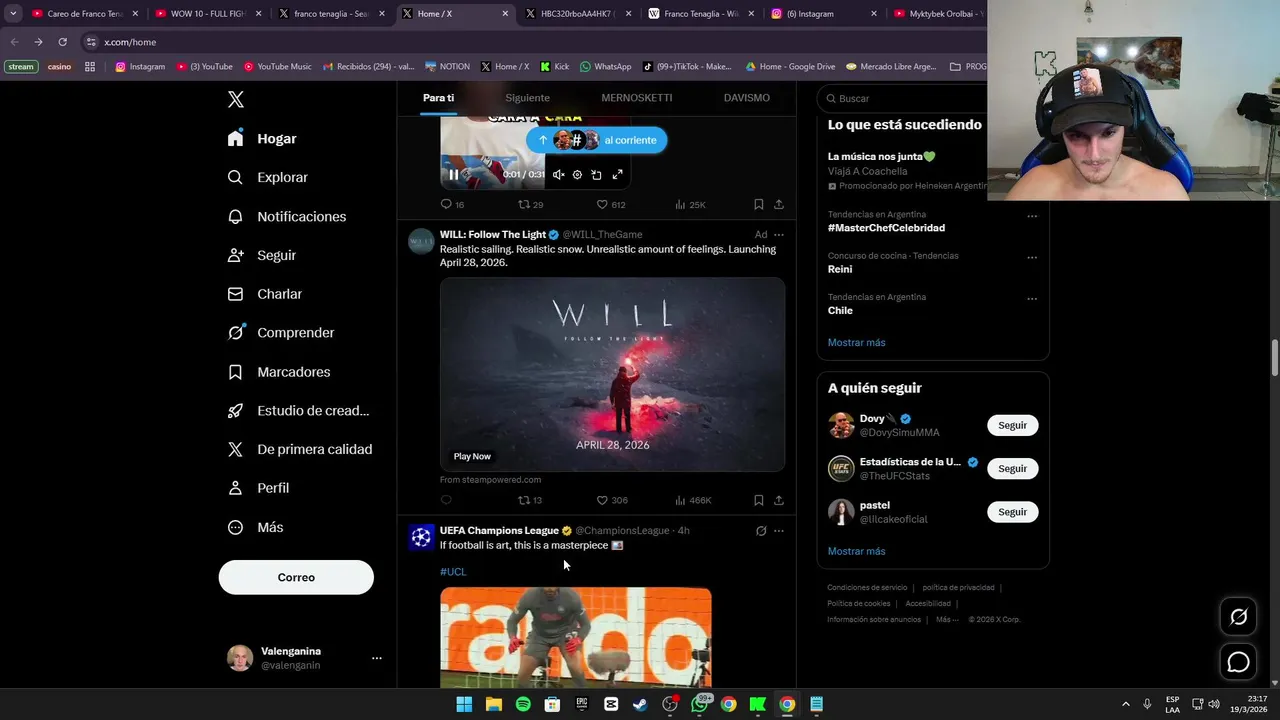Image resolution: width=1280 pixels, height=720 pixels.
Task: Open Steam from the taskbar
Action: [x=640, y=704]
